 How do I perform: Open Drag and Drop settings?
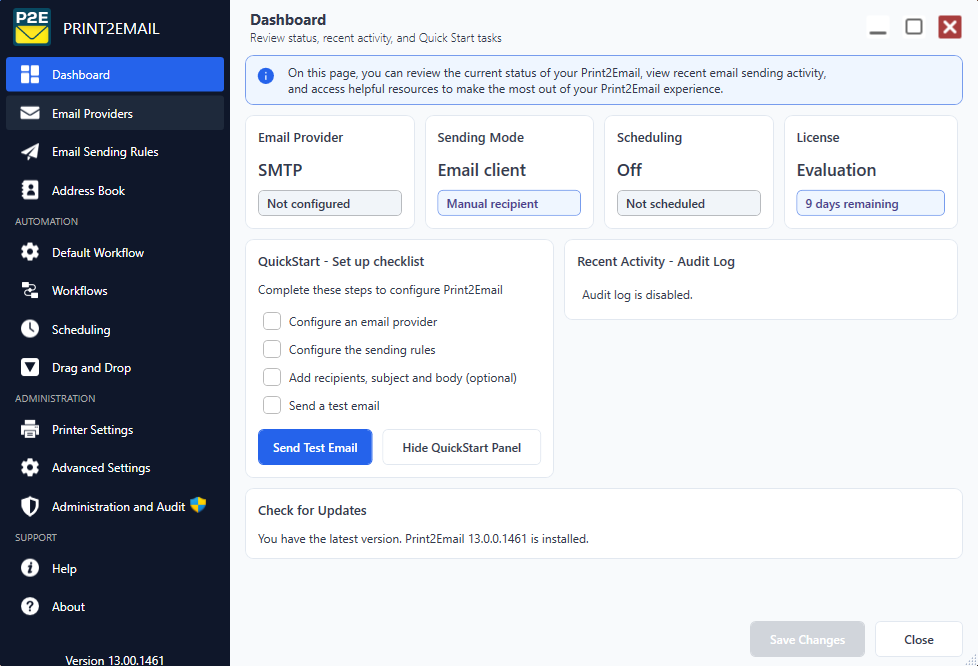coord(115,367)
